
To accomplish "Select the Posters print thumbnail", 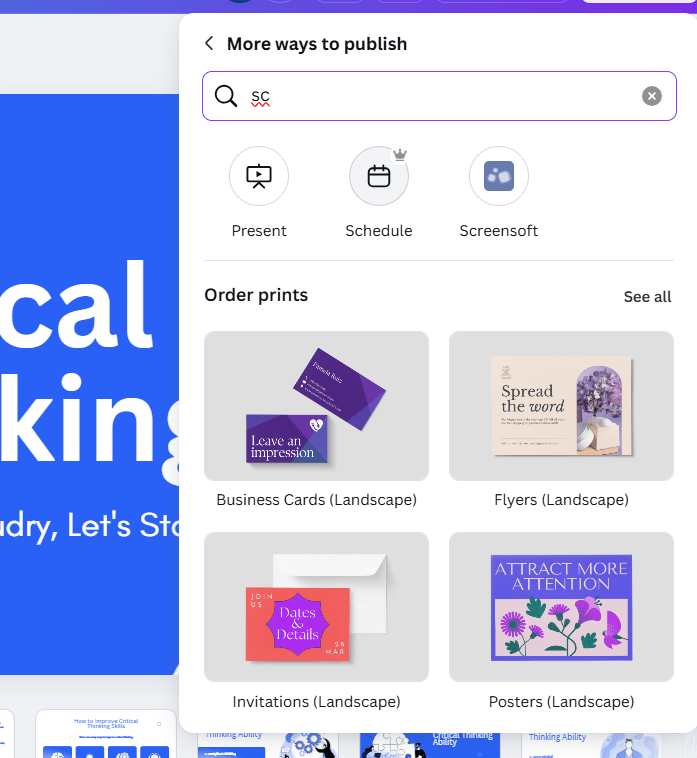I will click(561, 607).
